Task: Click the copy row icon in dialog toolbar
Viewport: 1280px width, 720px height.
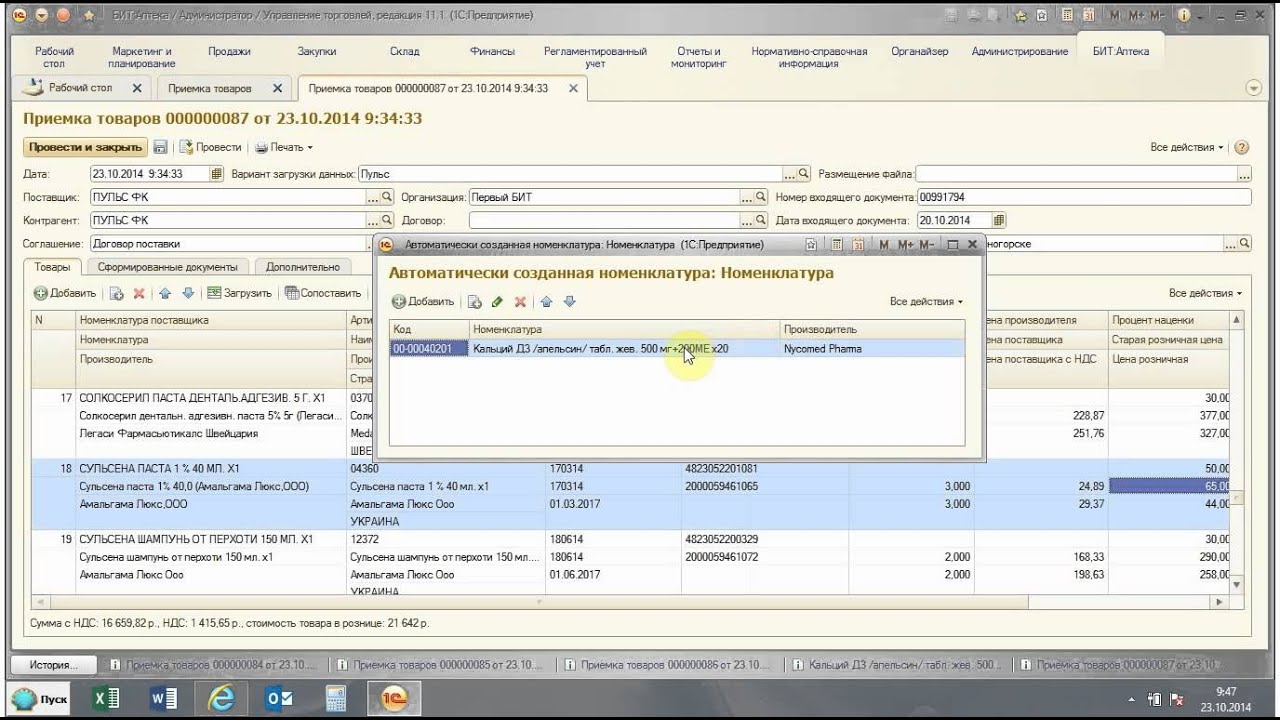Action: 475,302
